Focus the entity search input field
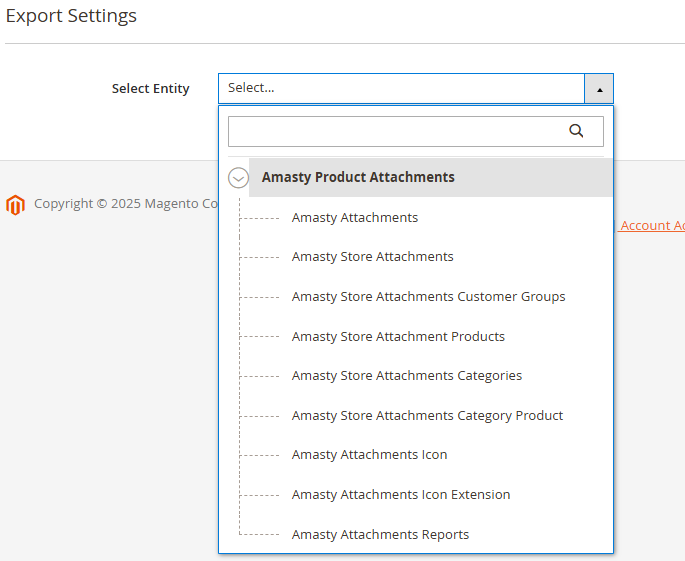This screenshot has height=561, width=685. point(415,131)
